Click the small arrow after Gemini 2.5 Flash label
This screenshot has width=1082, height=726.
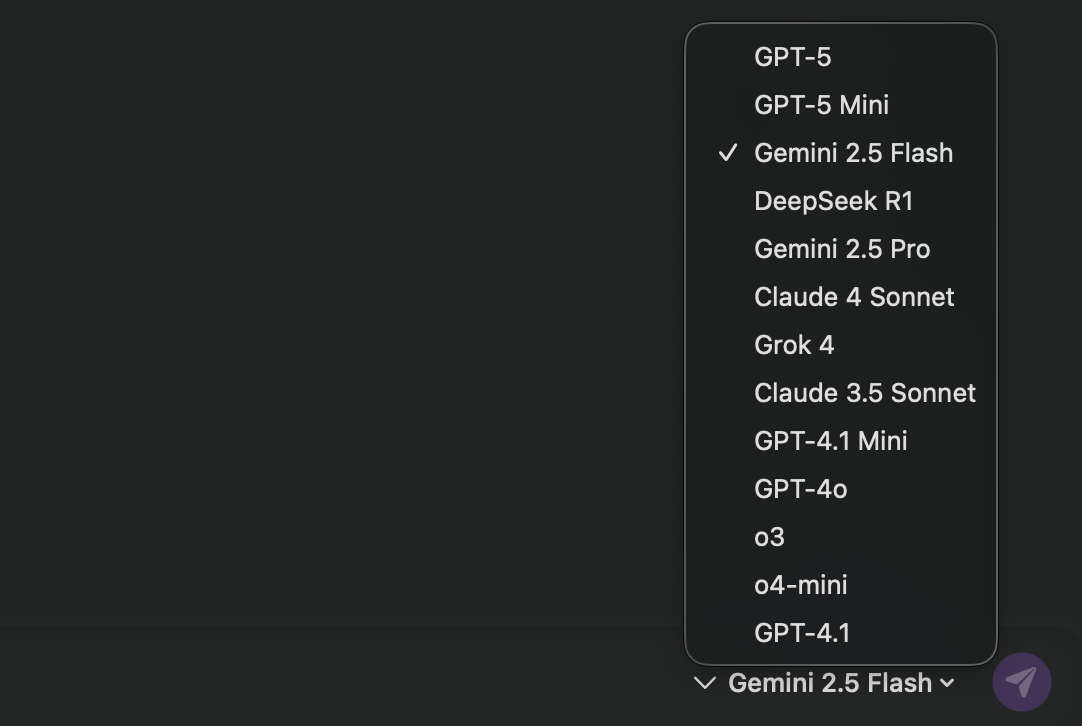947,683
